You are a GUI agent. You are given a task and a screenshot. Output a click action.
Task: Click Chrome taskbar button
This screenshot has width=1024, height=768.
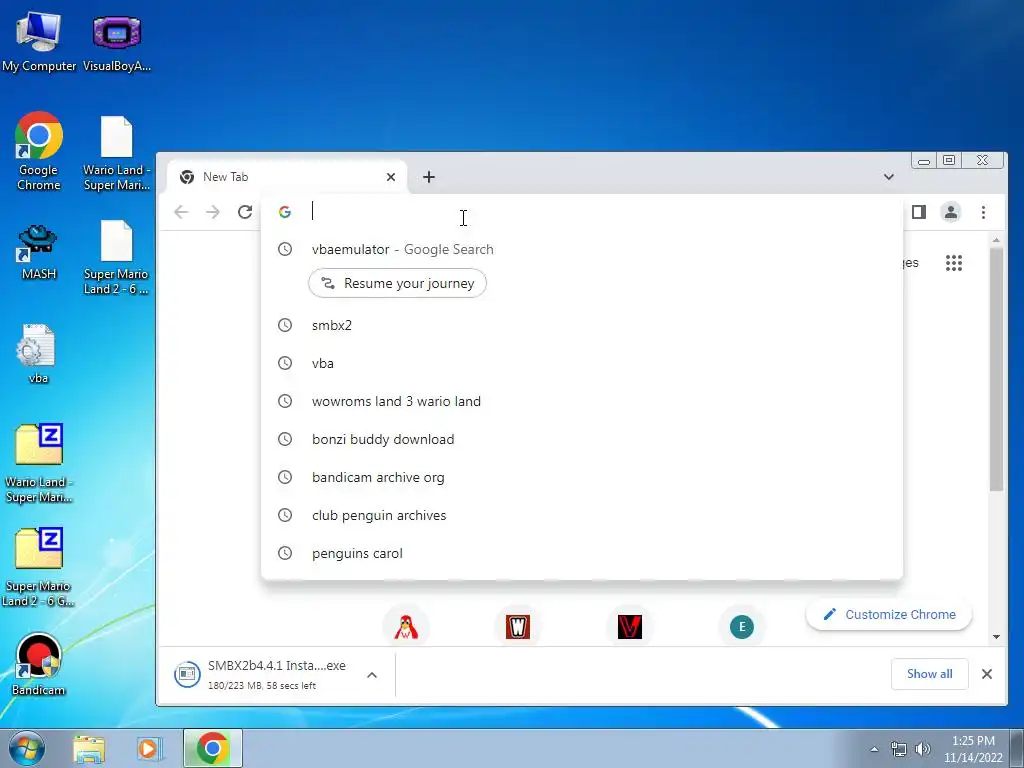tap(212, 748)
